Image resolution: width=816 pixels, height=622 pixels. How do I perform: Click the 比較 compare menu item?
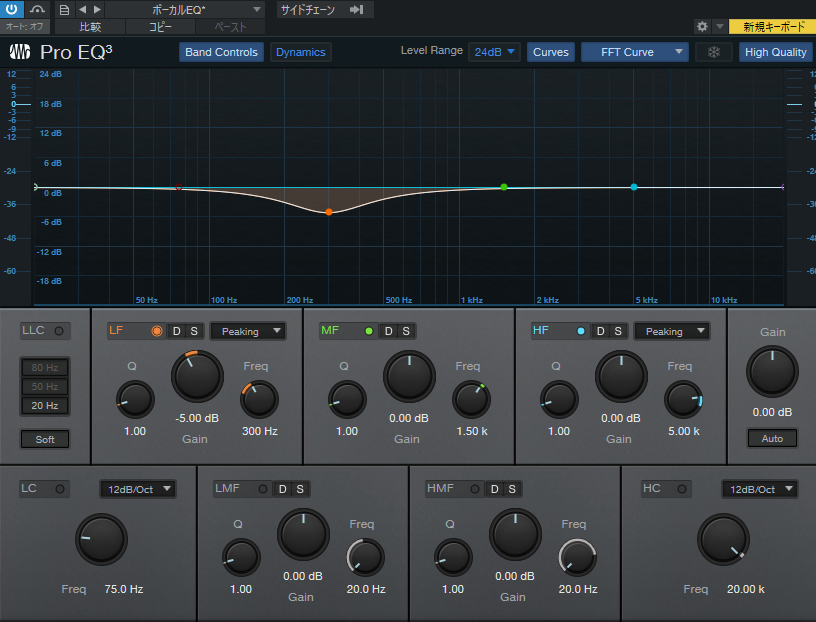tap(90, 27)
